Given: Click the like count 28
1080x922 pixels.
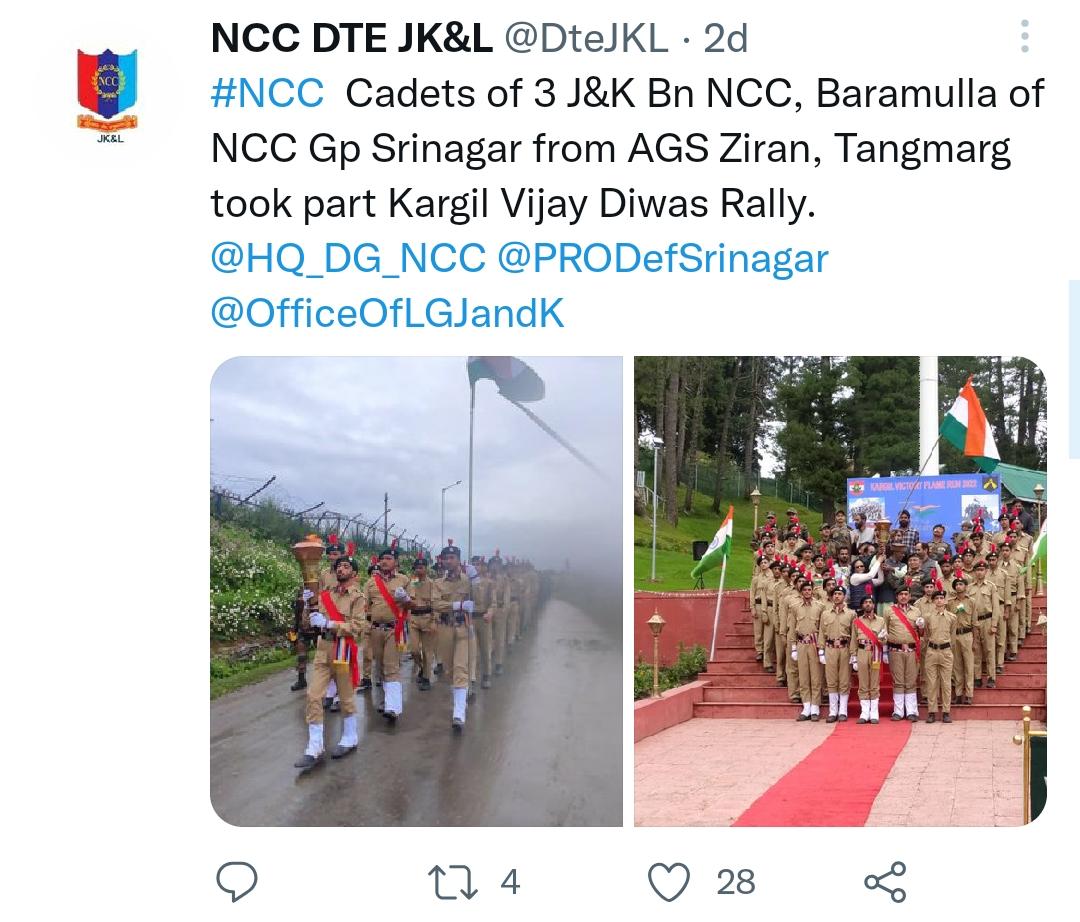Looking at the screenshot, I should click(x=736, y=882).
